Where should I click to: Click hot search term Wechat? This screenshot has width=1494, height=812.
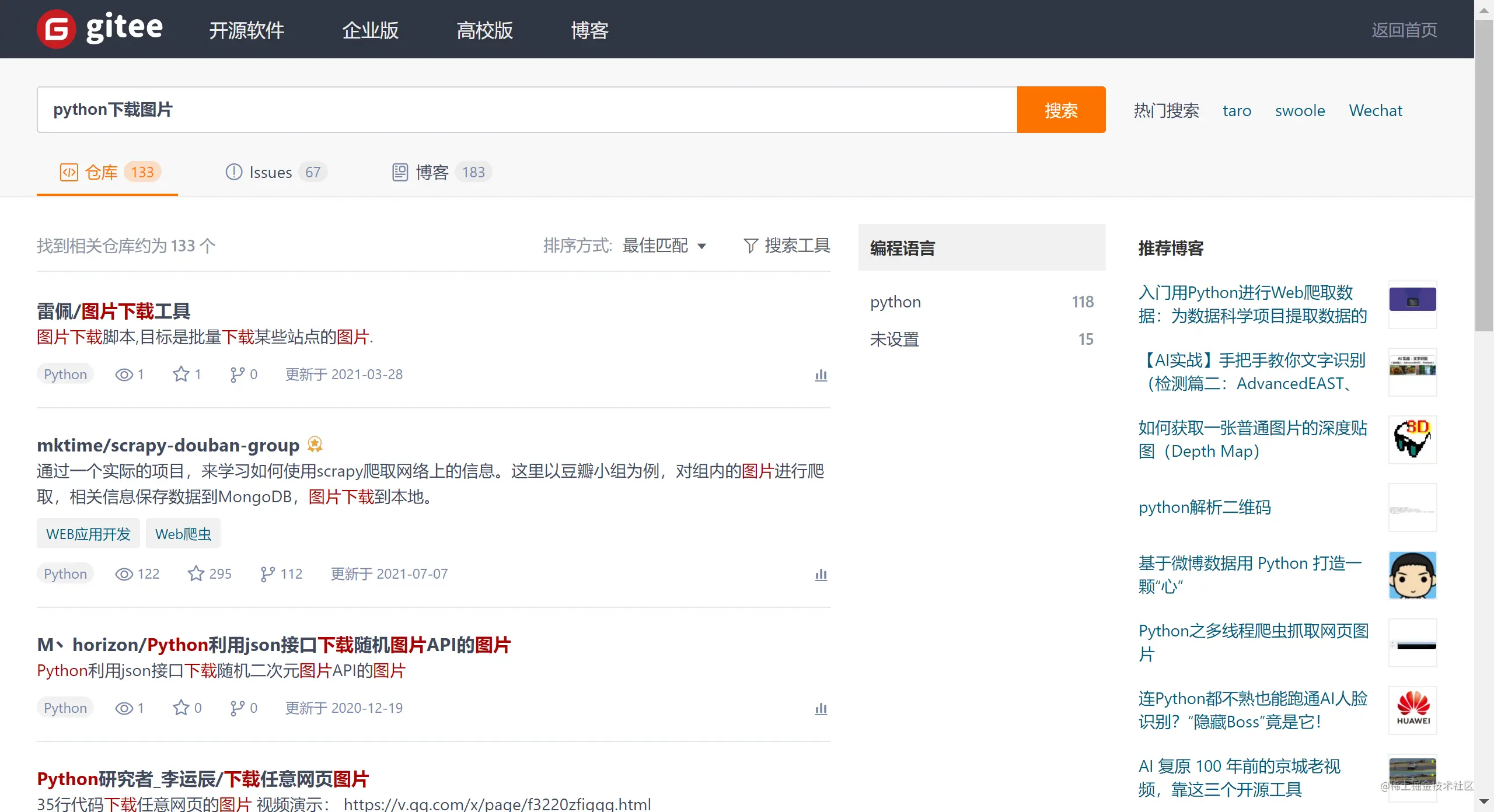(1376, 110)
